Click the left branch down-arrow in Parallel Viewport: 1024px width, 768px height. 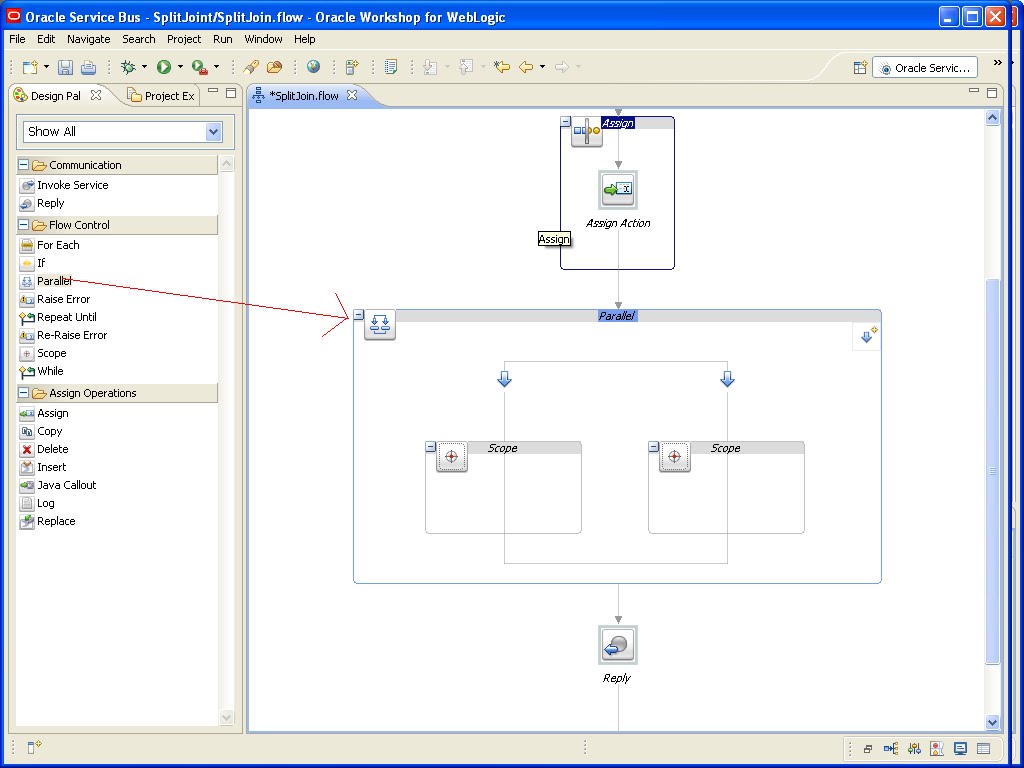[x=504, y=379]
